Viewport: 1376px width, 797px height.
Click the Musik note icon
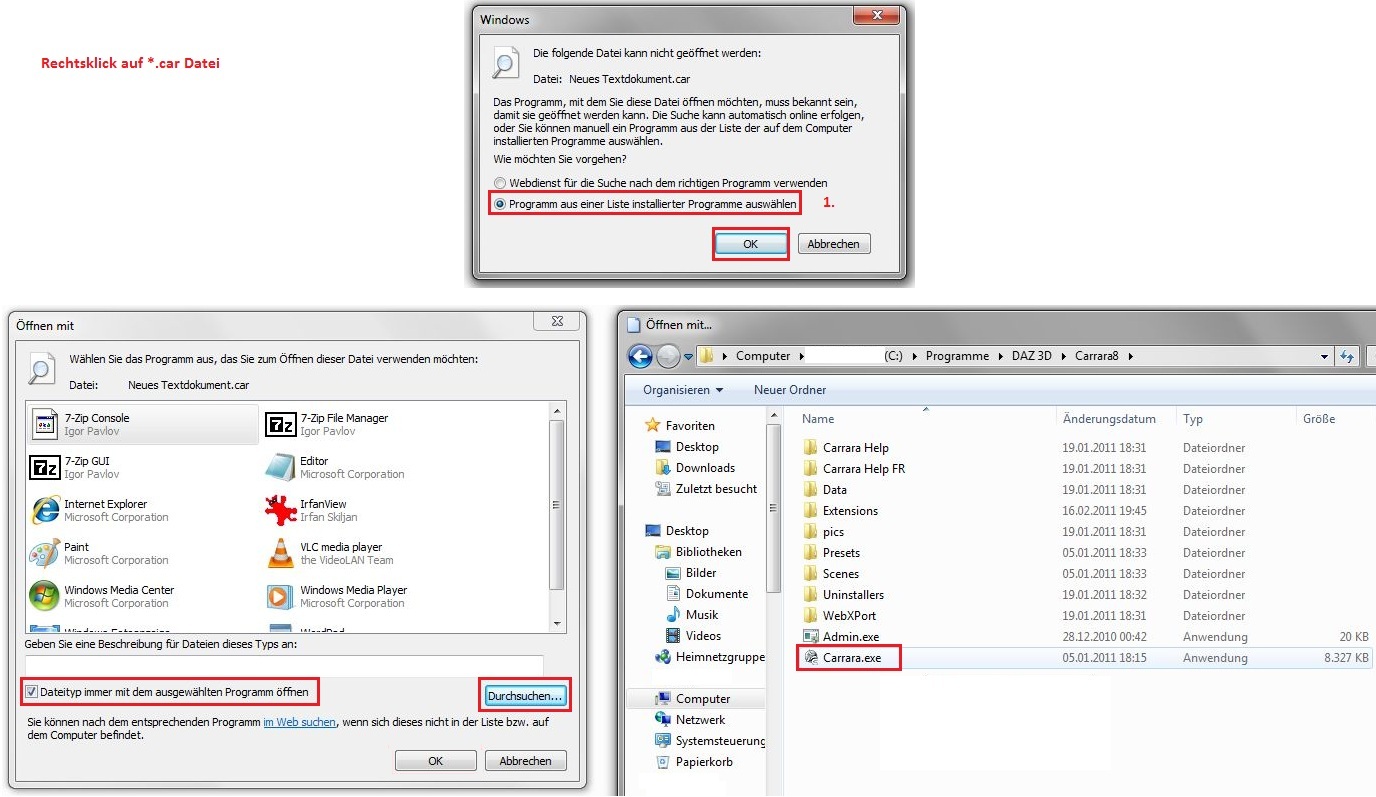(673, 615)
